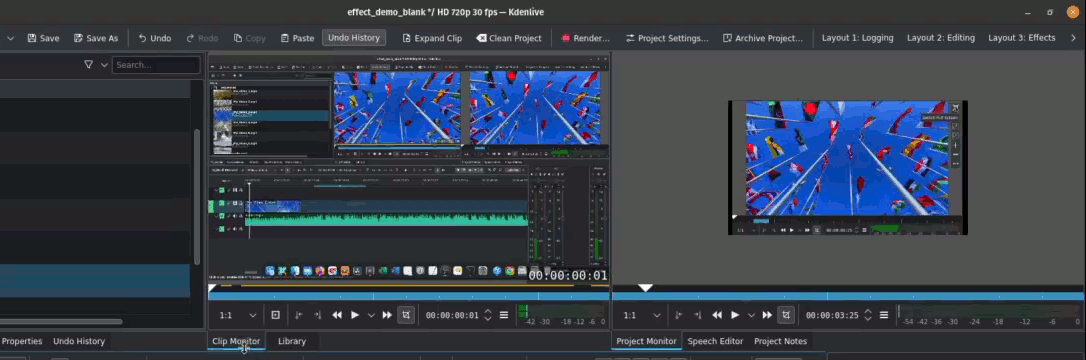Open the Speech Editor tab
1086x360 pixels.
[715, 341]
